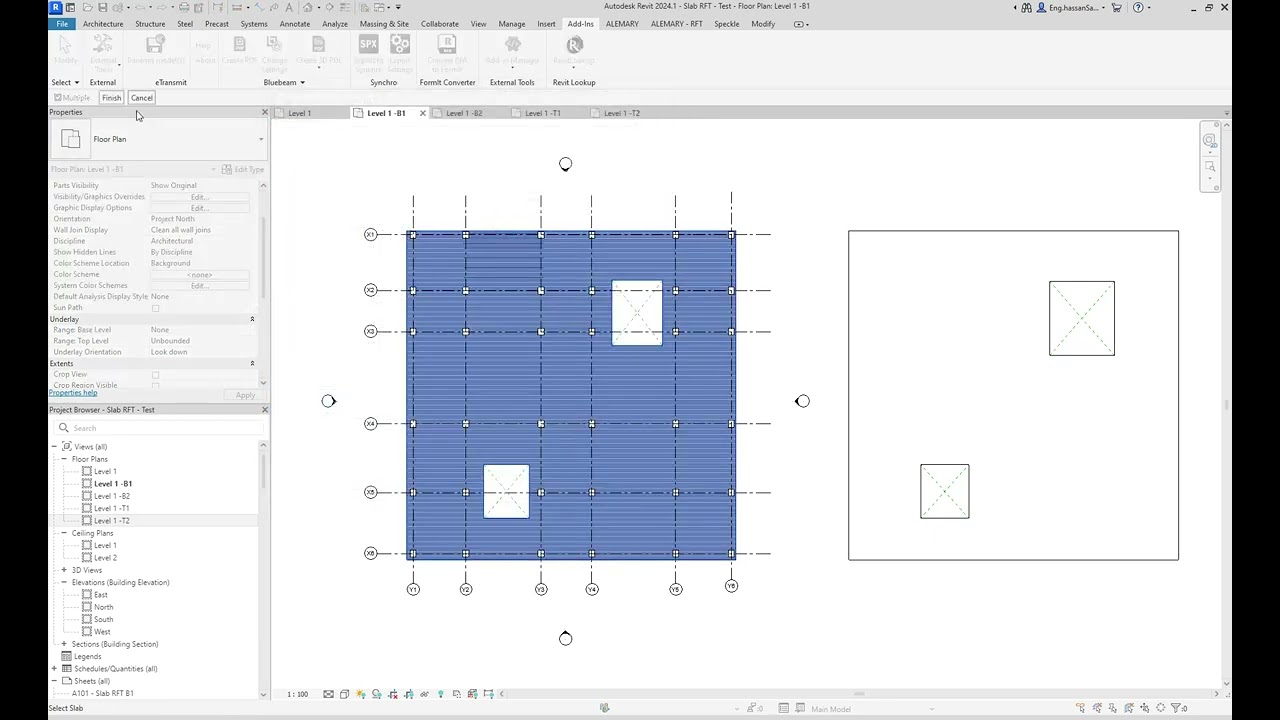This screenshot has height=720, width=1280.
Task: Click the navigation wheel icon in the view
Action: coord(1210,141)
